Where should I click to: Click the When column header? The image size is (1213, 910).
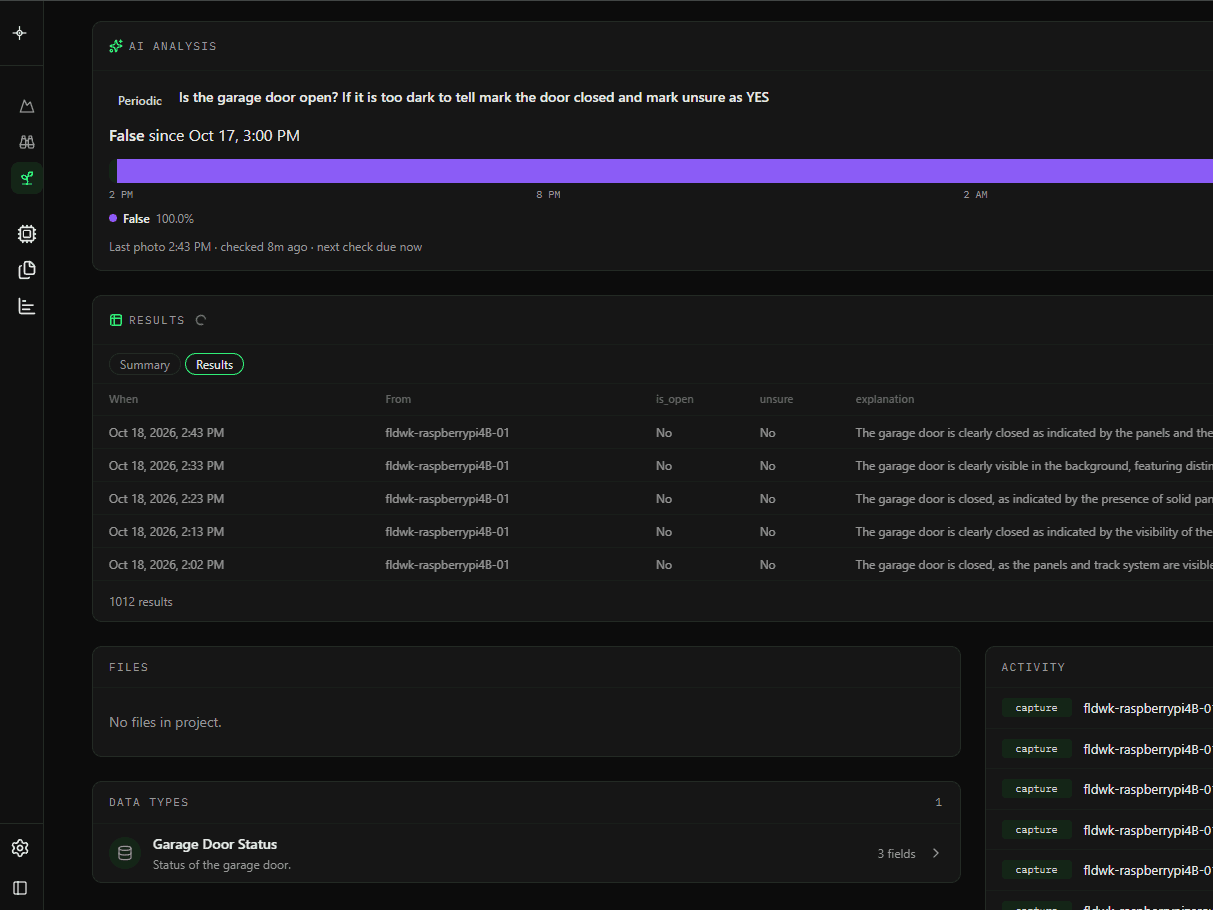tap(124, 399)
